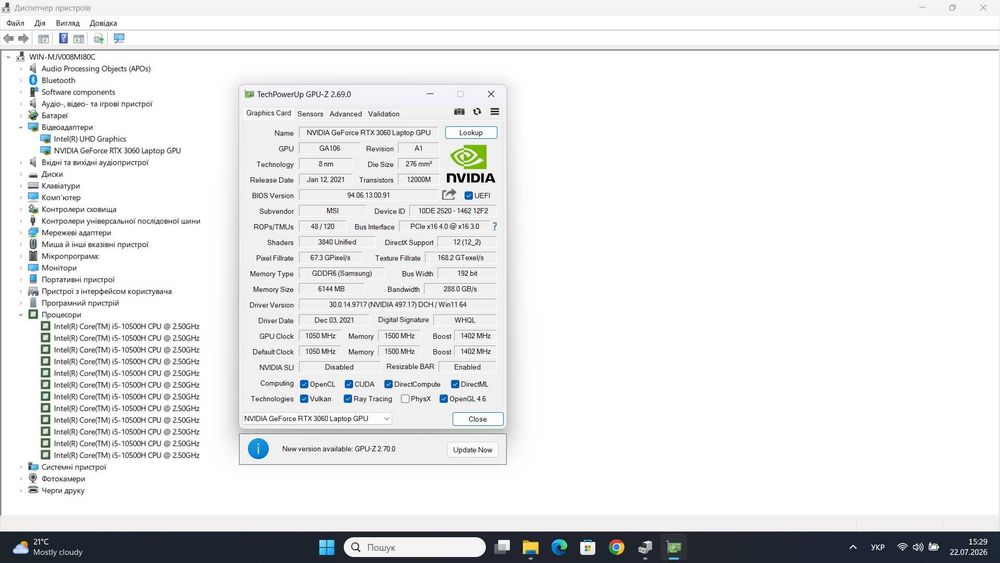
Task: Open Chrome from the taskbar
Action: (616, 547)
